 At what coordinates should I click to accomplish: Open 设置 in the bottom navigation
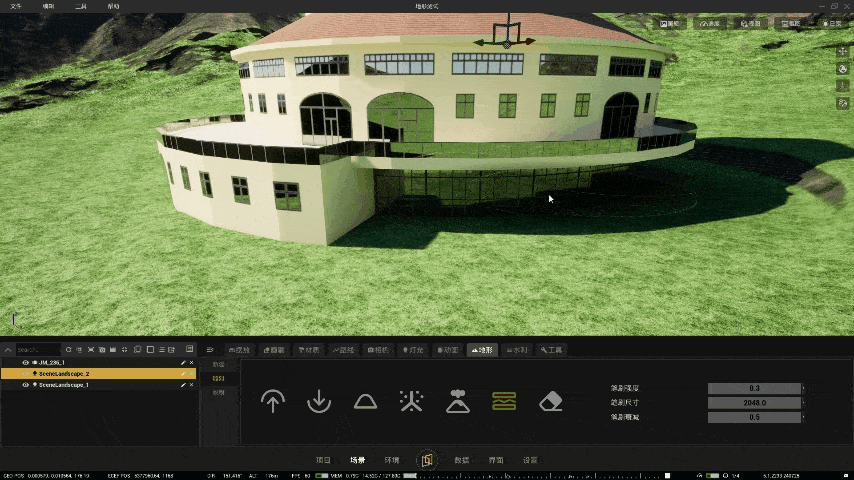tap(530, 460)
